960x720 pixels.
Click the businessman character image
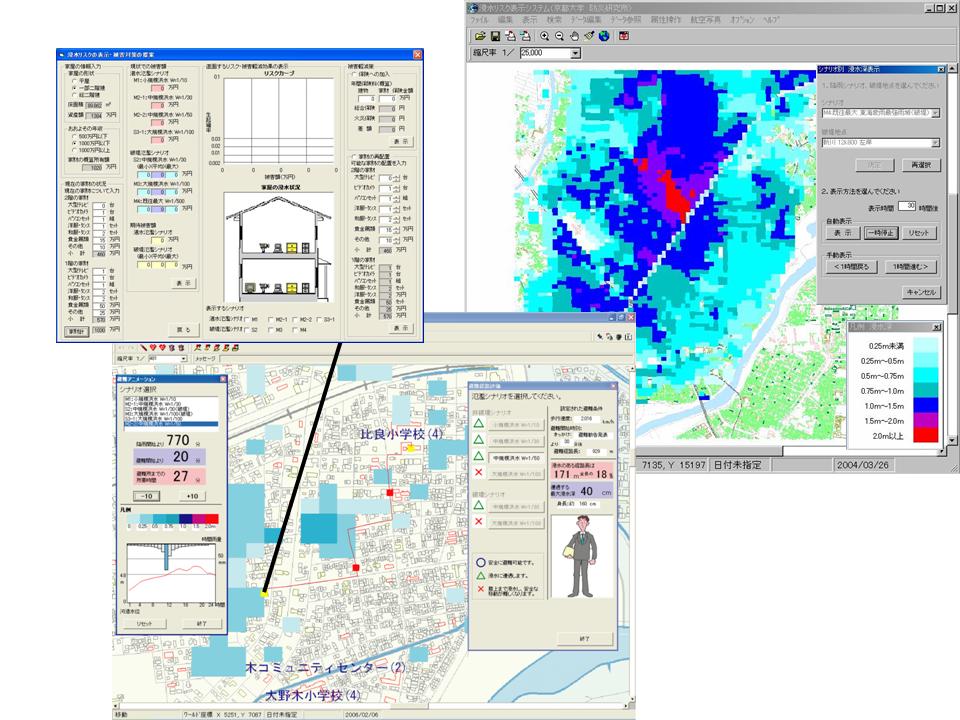(x=582, y=557)
